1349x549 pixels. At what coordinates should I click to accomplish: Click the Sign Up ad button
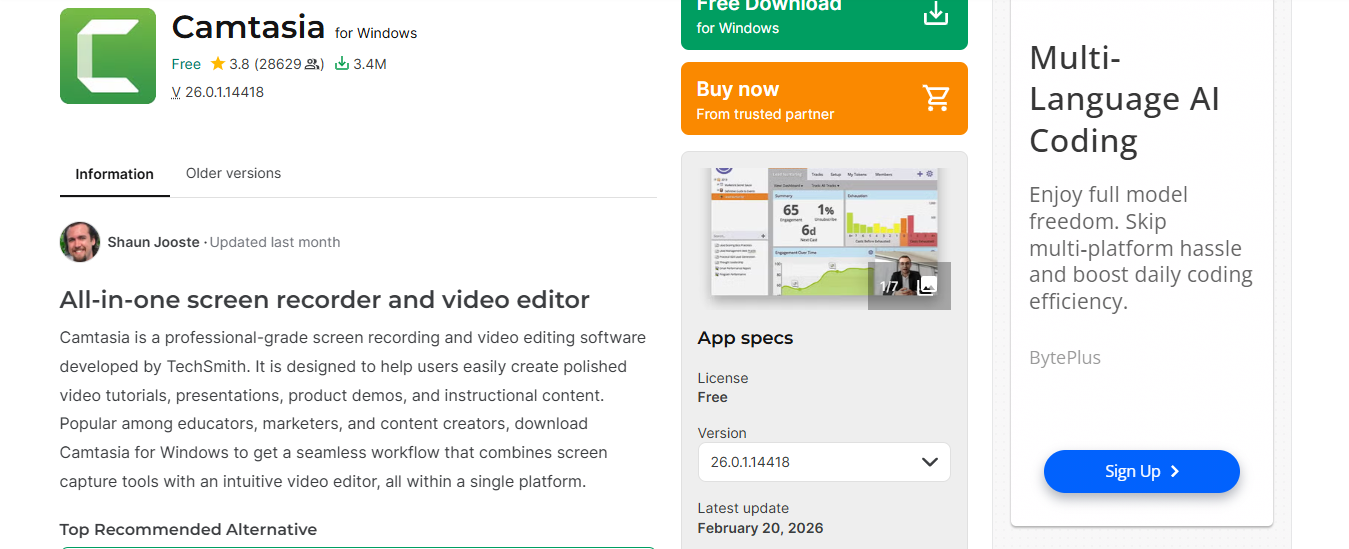pyautogui.click(x=1141, y=472)
